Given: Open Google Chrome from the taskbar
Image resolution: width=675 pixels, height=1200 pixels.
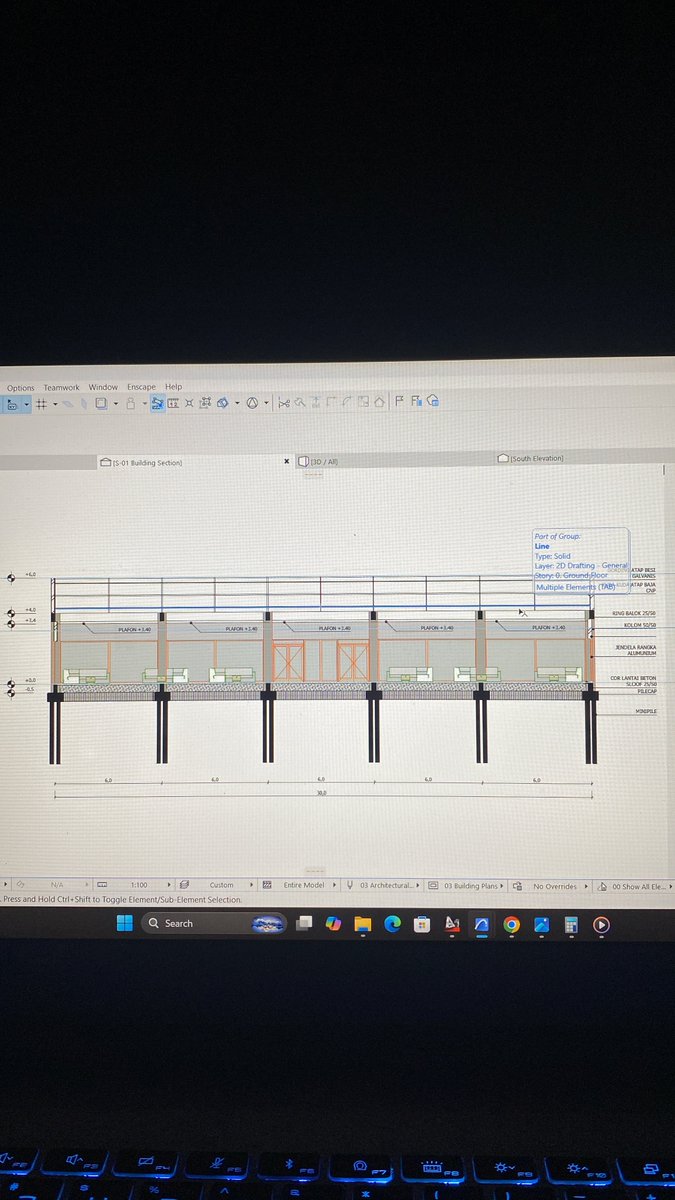Looking at the screenshot, I should pyautogui.click(x=511, y=924).
